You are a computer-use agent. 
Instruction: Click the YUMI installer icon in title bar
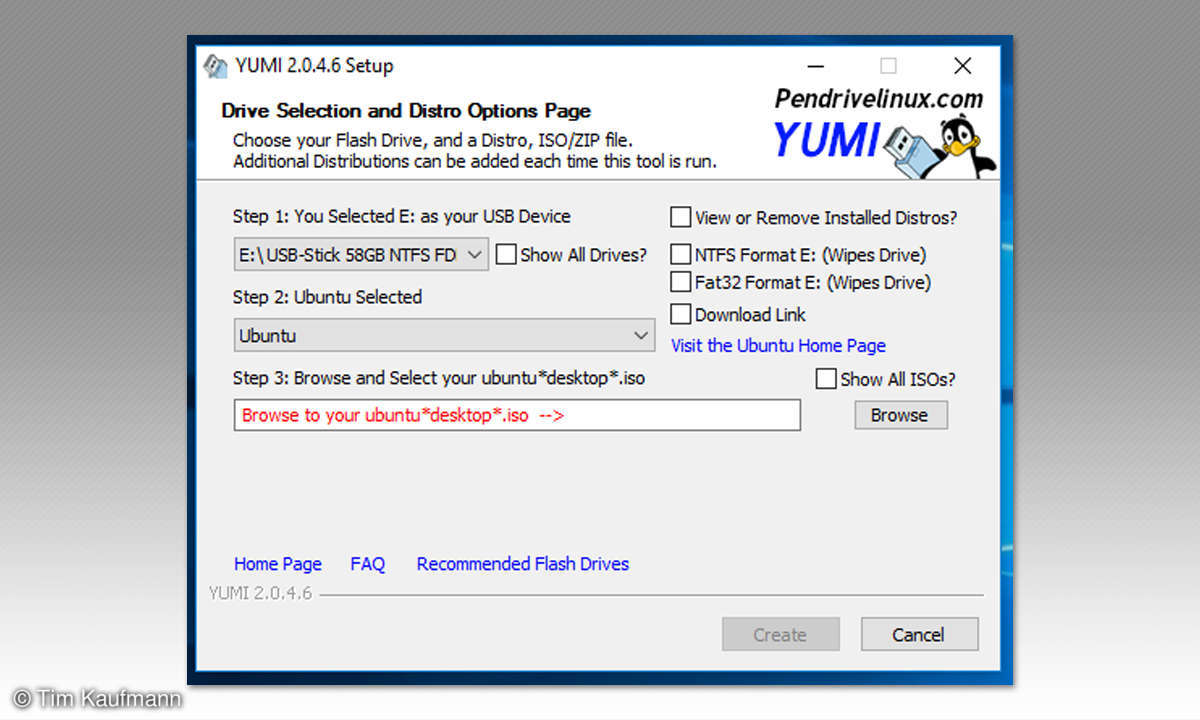pos(215,66)
